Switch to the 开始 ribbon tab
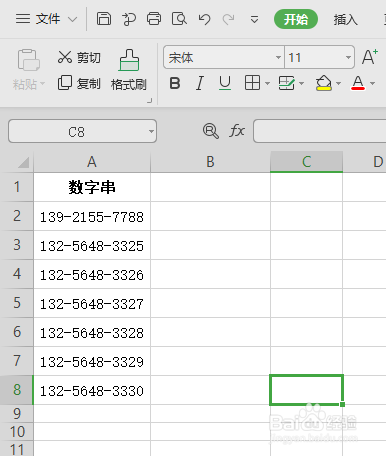This screenshot has width=386, height=456. (x=296, y=19)
